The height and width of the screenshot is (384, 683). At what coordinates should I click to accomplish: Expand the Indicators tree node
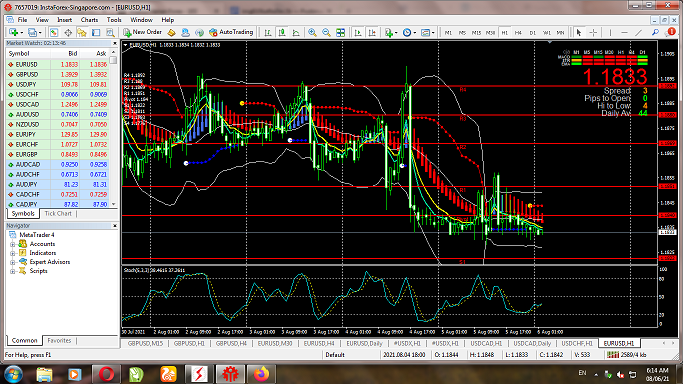pos(13,253)
